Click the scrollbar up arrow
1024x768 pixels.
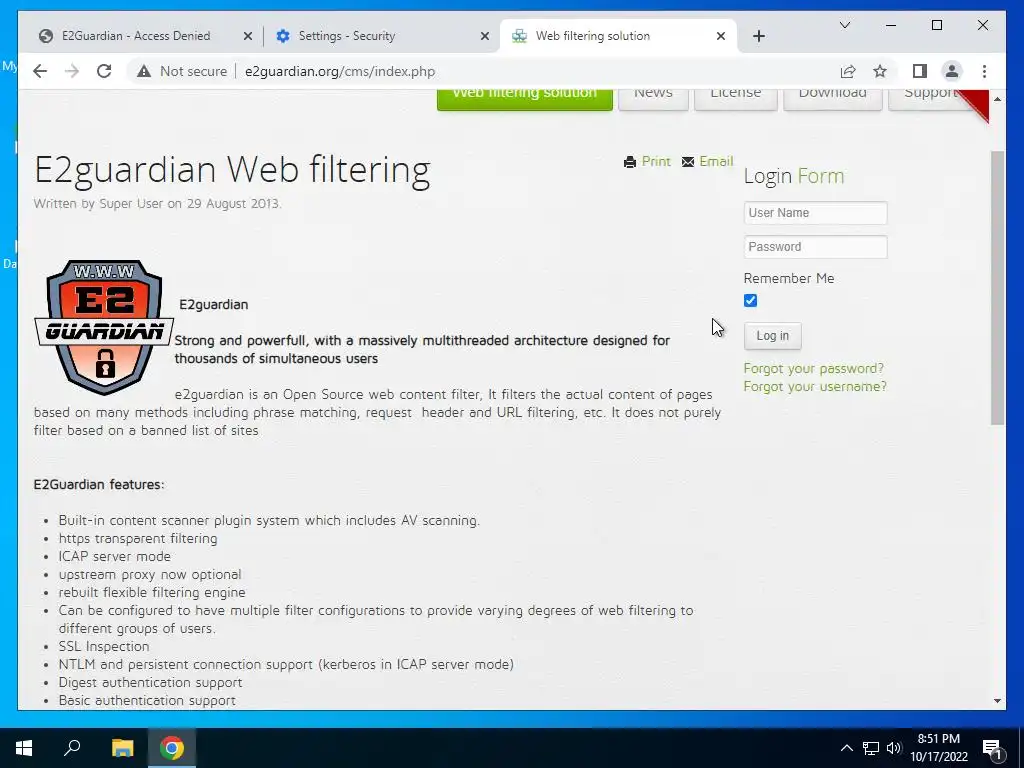pyautogui.click(x=997, y=99)
